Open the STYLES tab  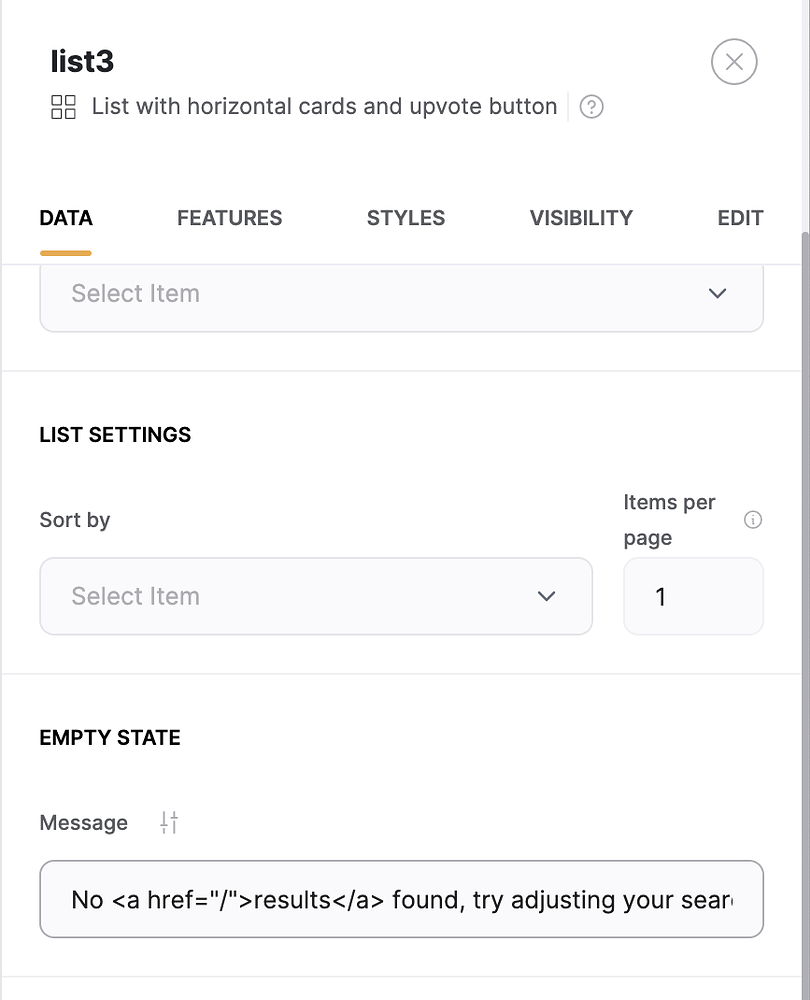pos(405,217)
